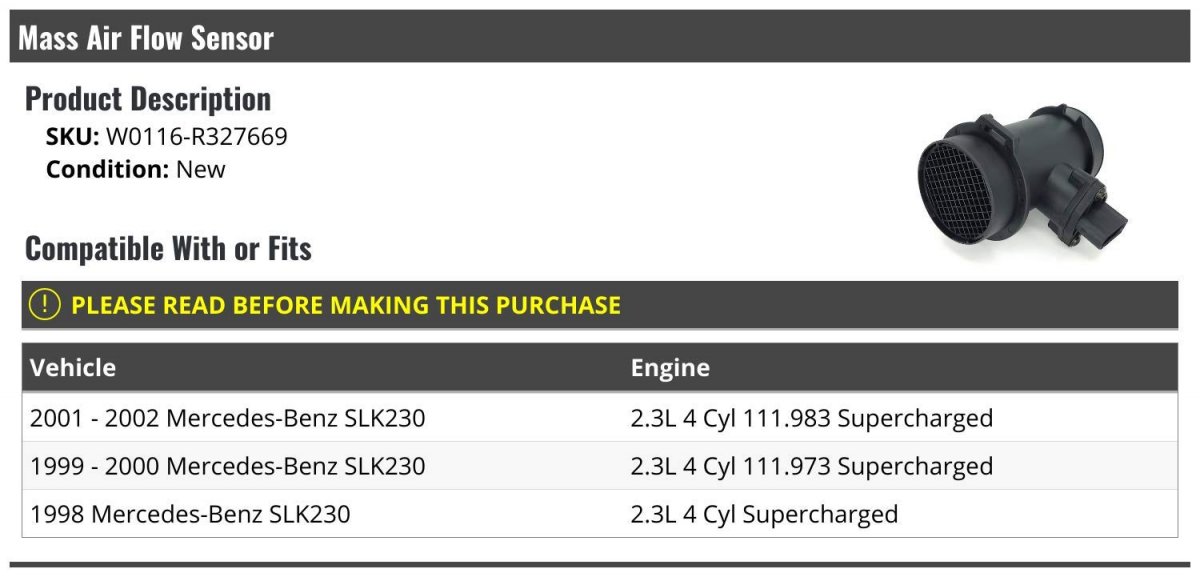
Task: Click the PLEASE READ BEFORE MAKING THIS PURCHASE banner
Action: (600, 306)
